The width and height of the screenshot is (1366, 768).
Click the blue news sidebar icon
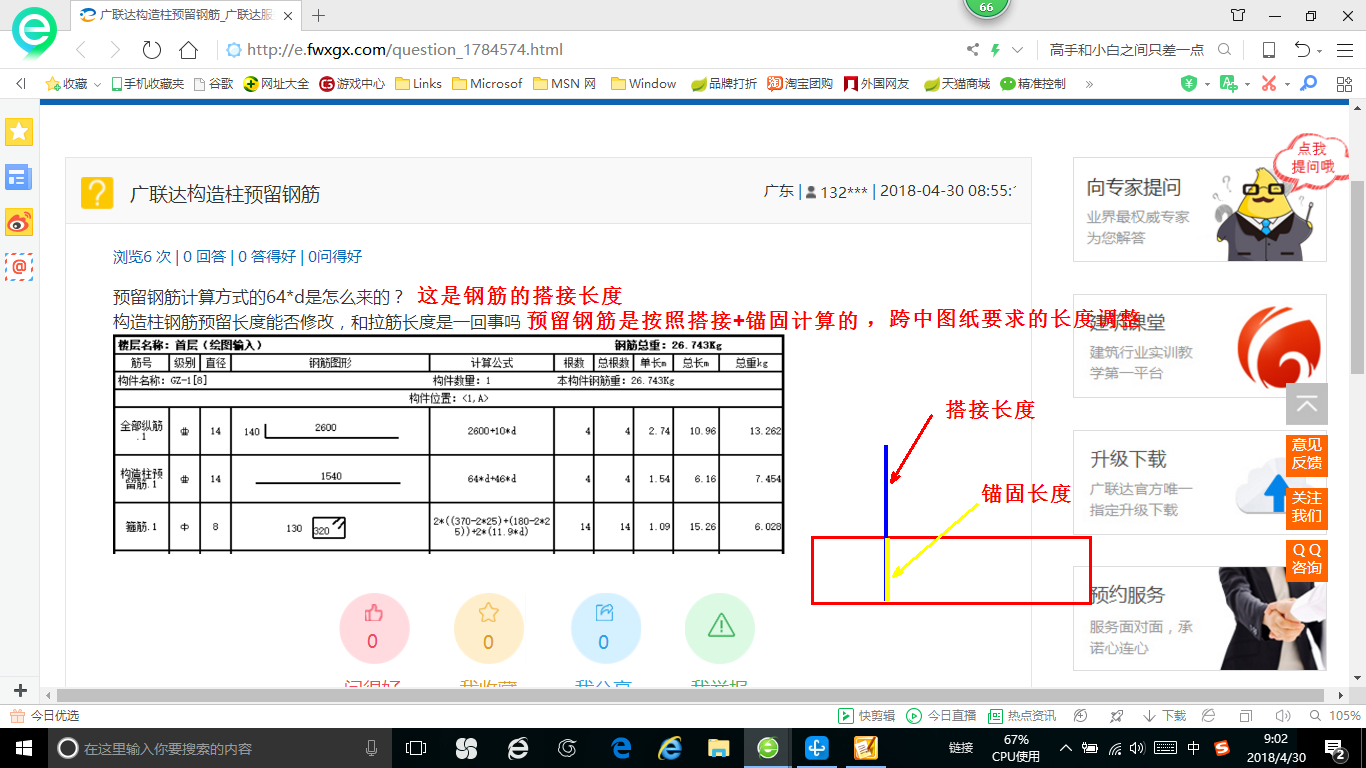click(19, 177)
